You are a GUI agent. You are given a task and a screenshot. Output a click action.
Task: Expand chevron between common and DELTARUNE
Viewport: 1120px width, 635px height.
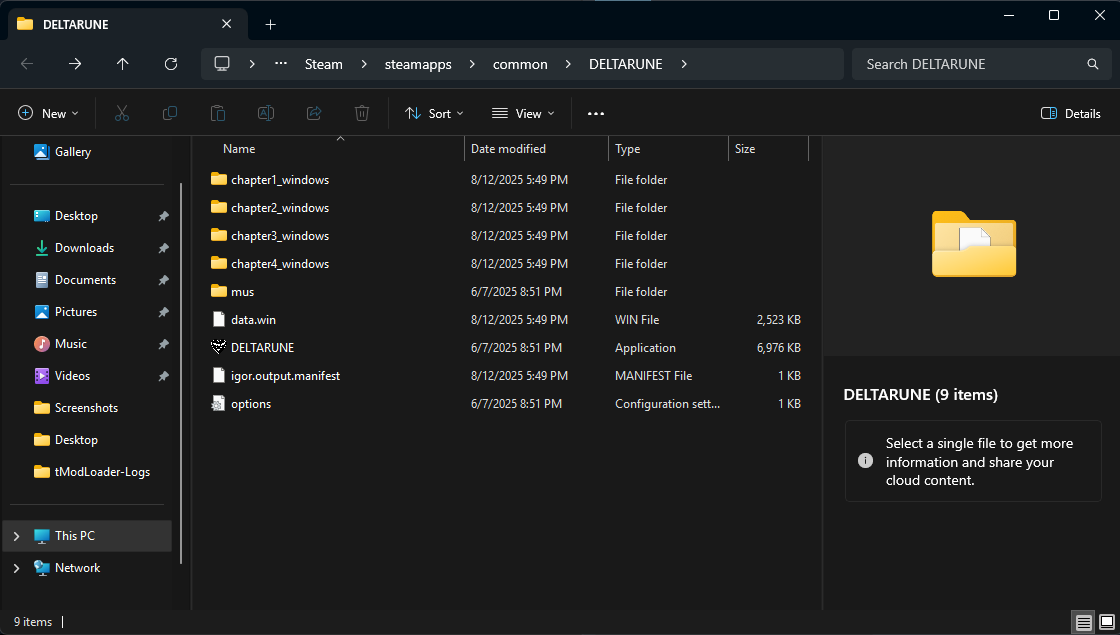pyautogui.click(x=568, y=64)
